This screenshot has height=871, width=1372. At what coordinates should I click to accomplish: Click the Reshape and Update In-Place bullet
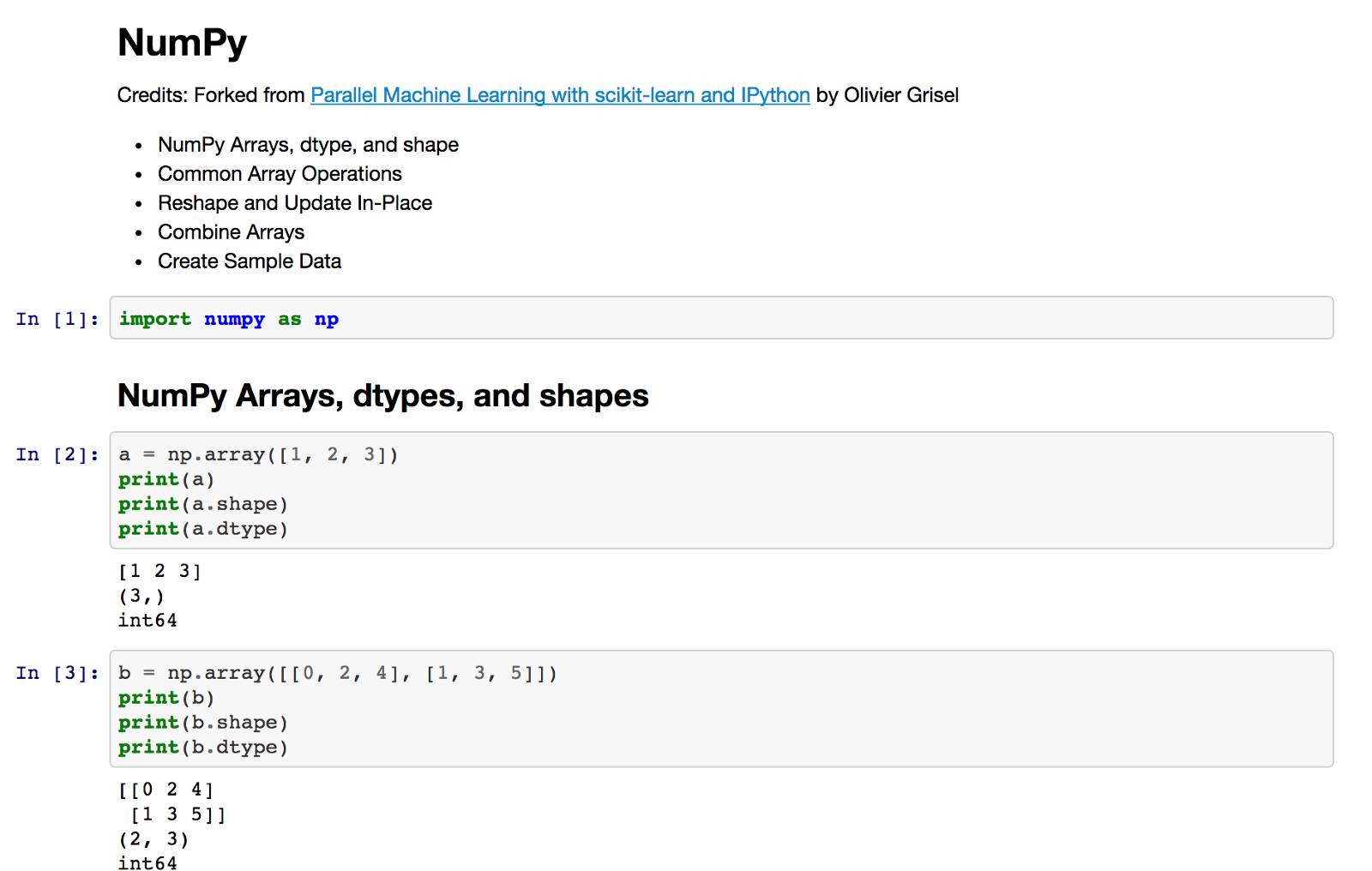pyautogui.click(x=294, y=203)
